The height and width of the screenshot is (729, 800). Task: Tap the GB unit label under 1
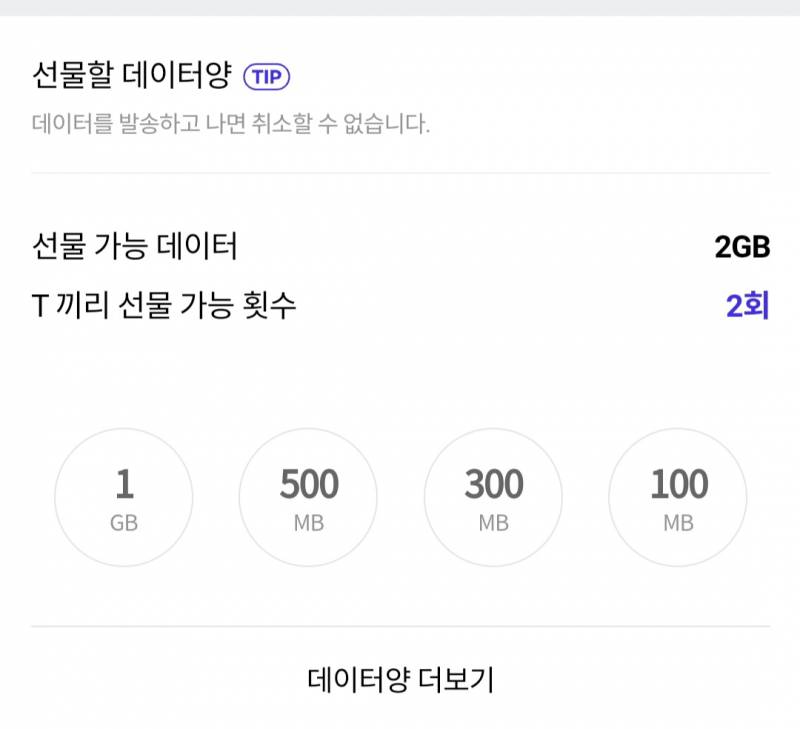pos(124,523)
